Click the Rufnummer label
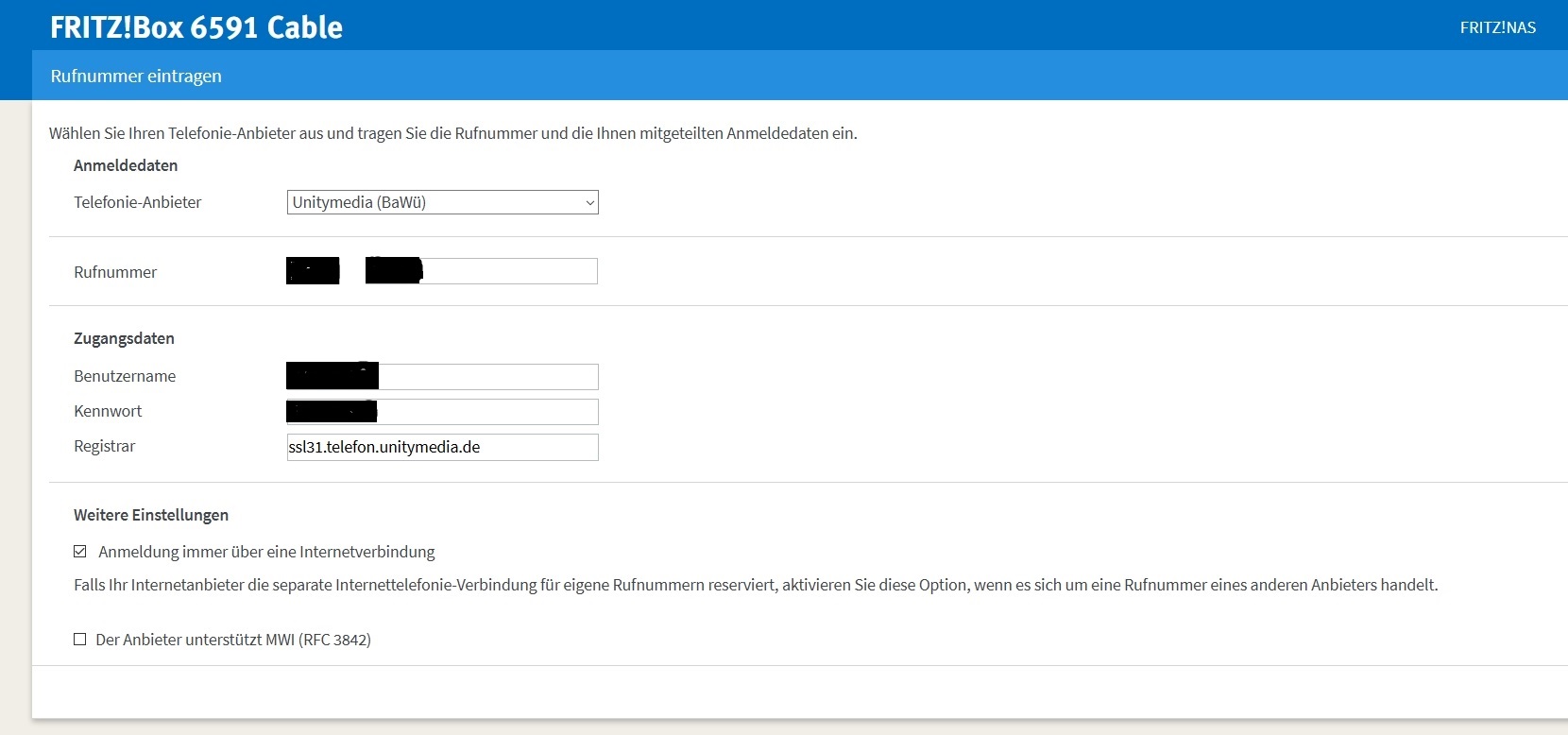Image resolution: width=1568 pixels, height=735 pixels. [x=115, y=272]
